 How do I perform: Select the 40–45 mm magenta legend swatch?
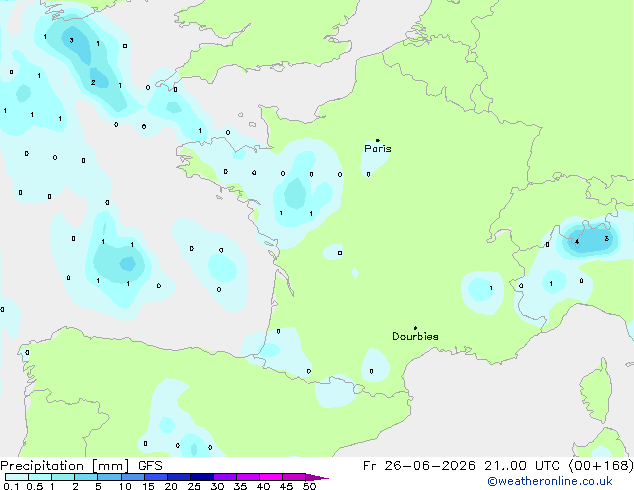[x=271, y=477]
